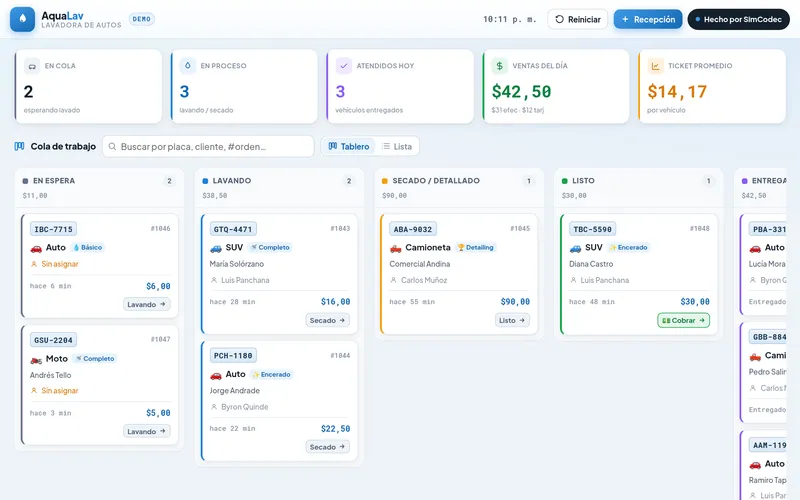Viewport: 800px width, 500px height.
Task: Click the Detailing tag on ABA-9032 card
Action: point(476,247)
